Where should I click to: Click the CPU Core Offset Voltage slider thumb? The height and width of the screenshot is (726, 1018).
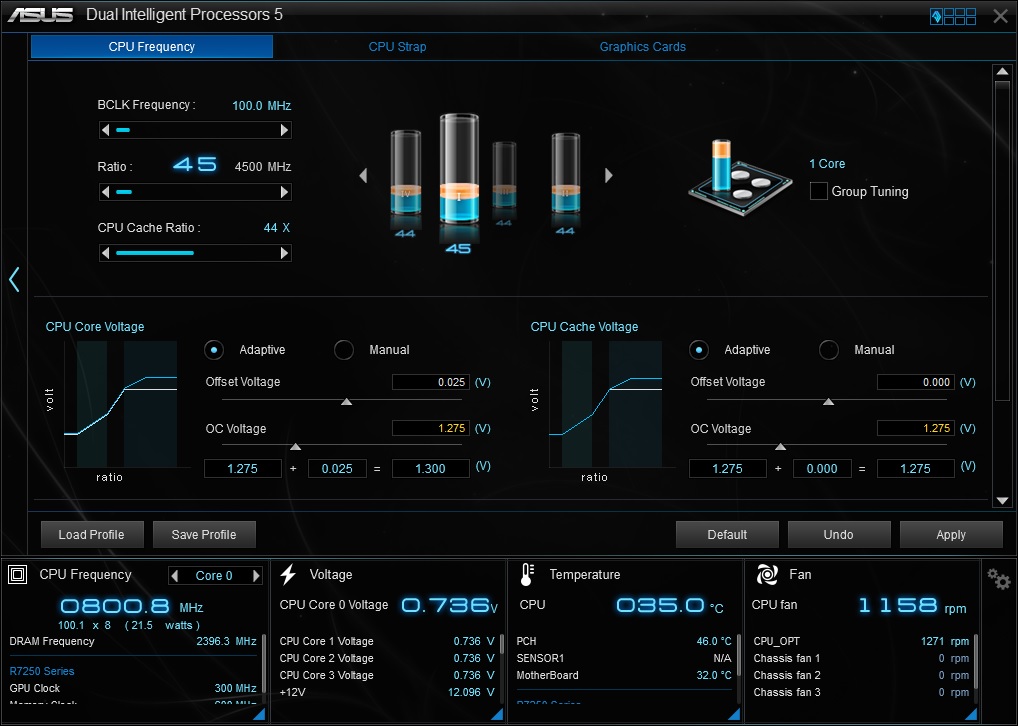coord(347,402)
